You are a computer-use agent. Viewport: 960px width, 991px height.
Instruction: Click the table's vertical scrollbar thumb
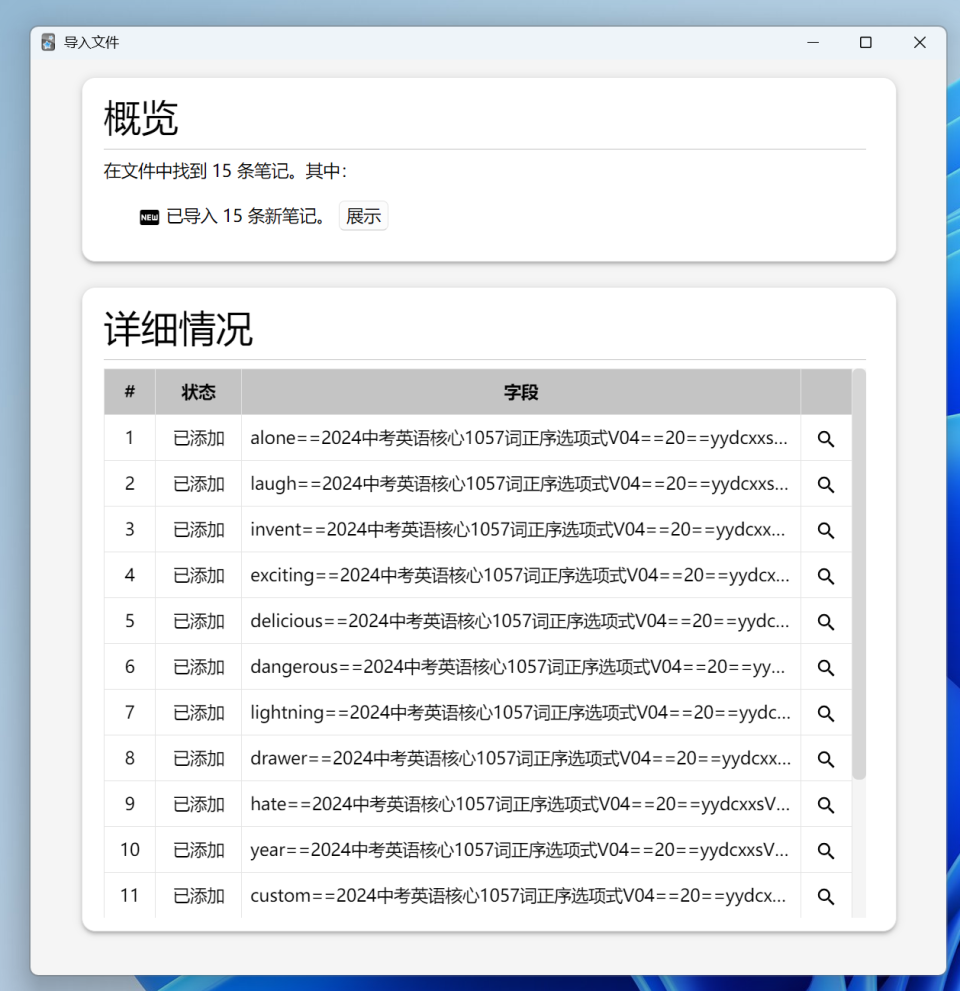point(858,574)
